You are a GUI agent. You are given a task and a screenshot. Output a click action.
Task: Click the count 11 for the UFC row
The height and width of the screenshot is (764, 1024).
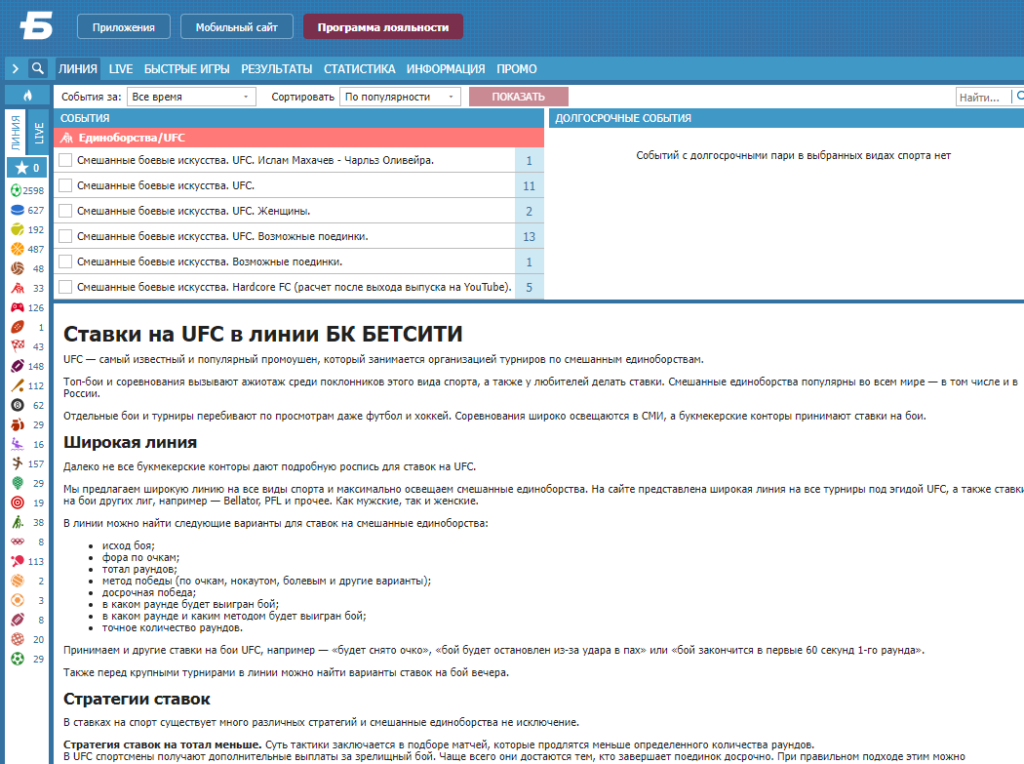coord(529,186)
